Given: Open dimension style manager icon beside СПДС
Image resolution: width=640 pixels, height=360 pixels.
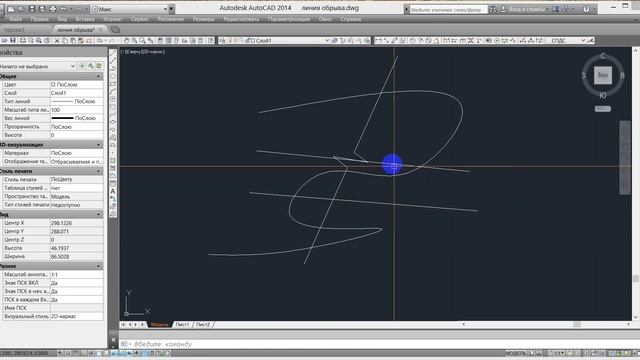Looking at the screenshot, I should tap(591, 40).
